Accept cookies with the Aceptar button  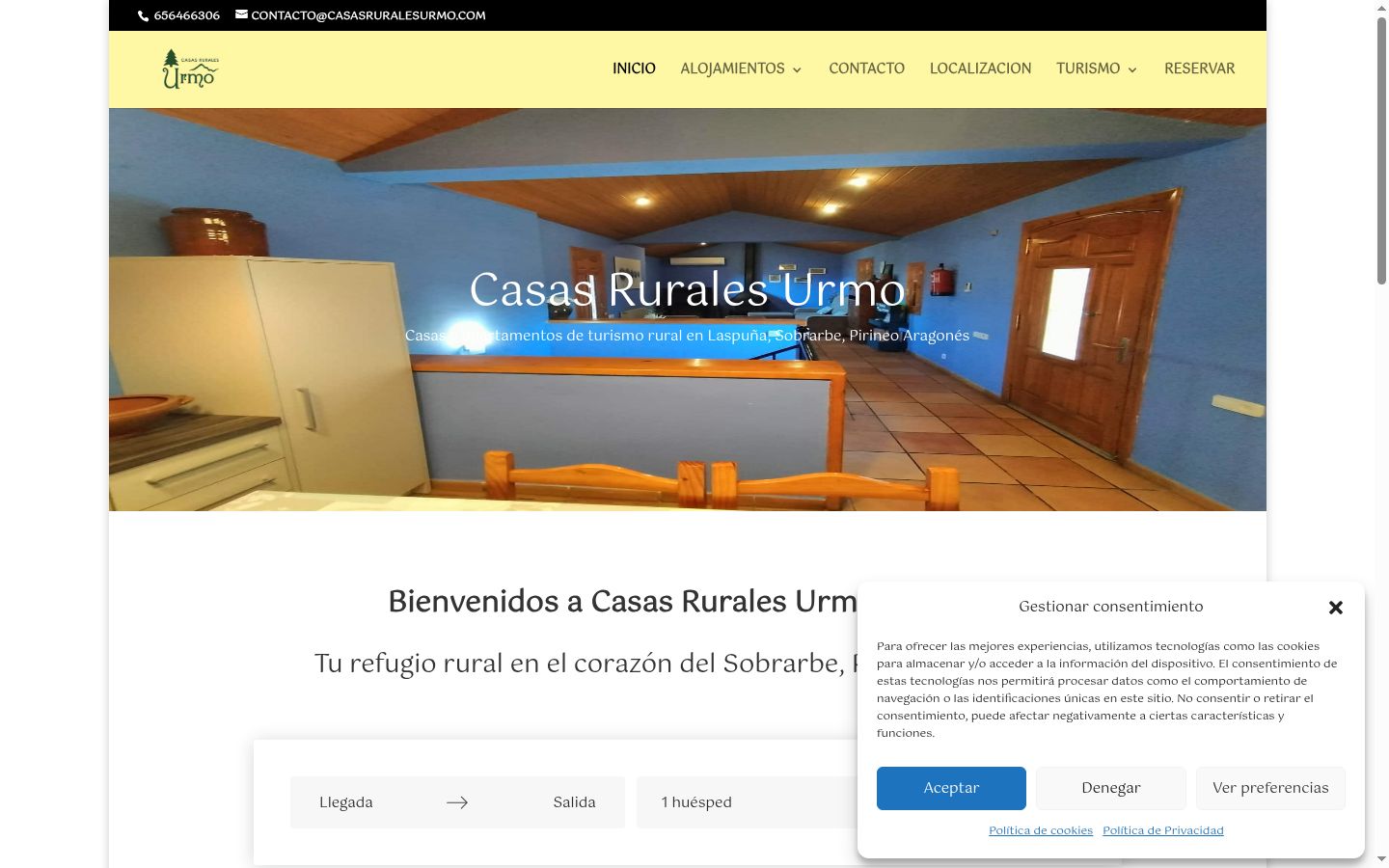click(951, 788)
